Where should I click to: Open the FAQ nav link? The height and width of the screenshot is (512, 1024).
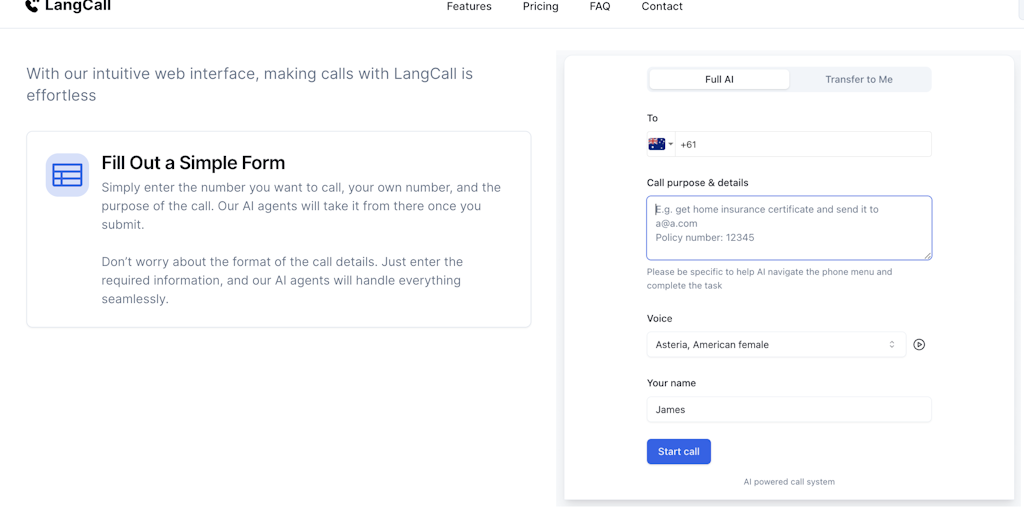(600, 7)
